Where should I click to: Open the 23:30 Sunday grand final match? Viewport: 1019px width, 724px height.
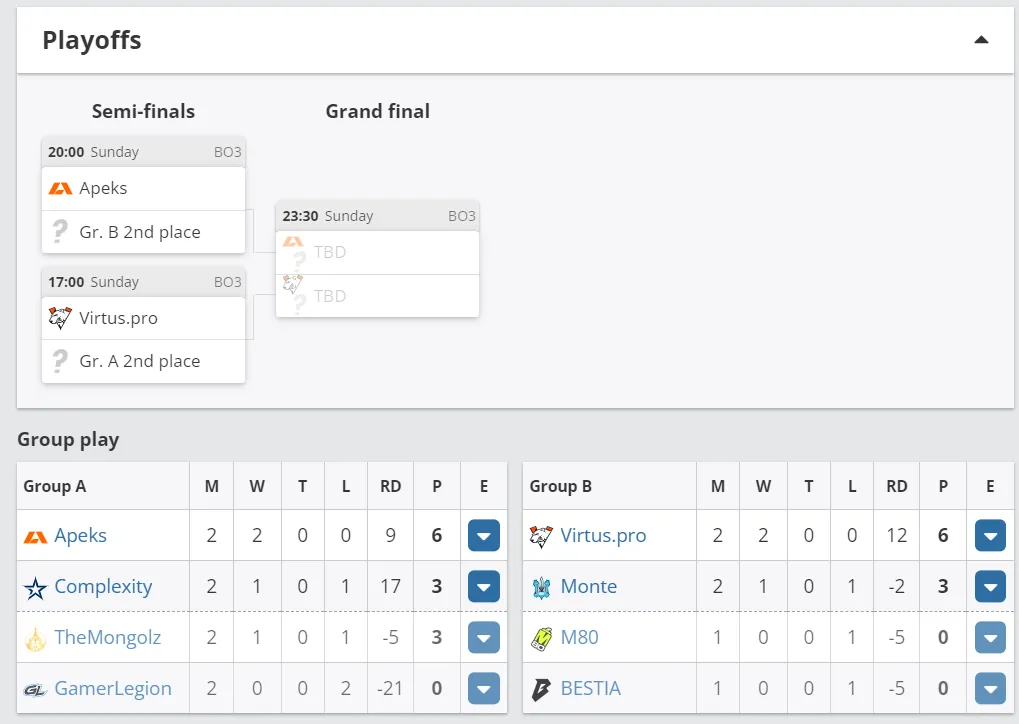pos(378,259)
